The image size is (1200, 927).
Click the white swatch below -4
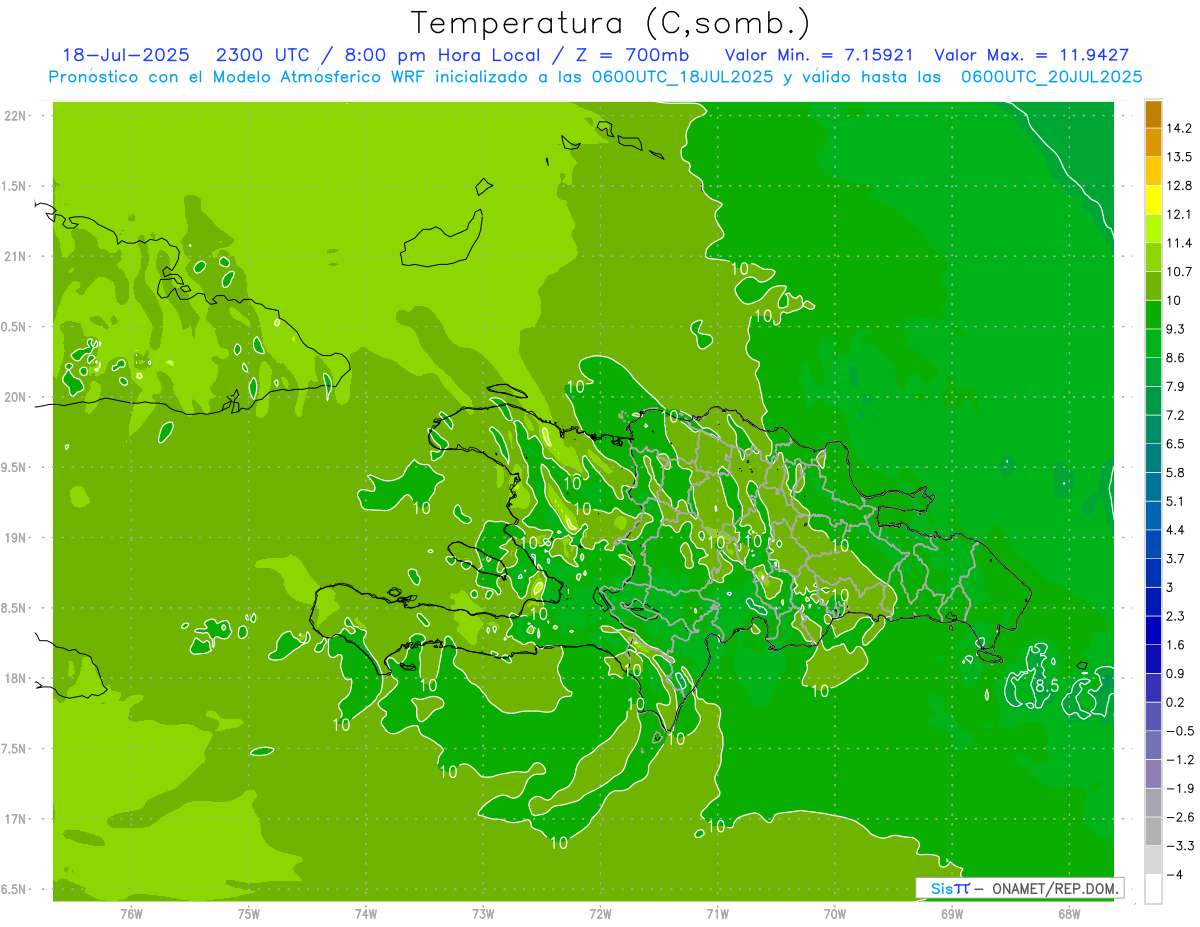(1153, 889)
